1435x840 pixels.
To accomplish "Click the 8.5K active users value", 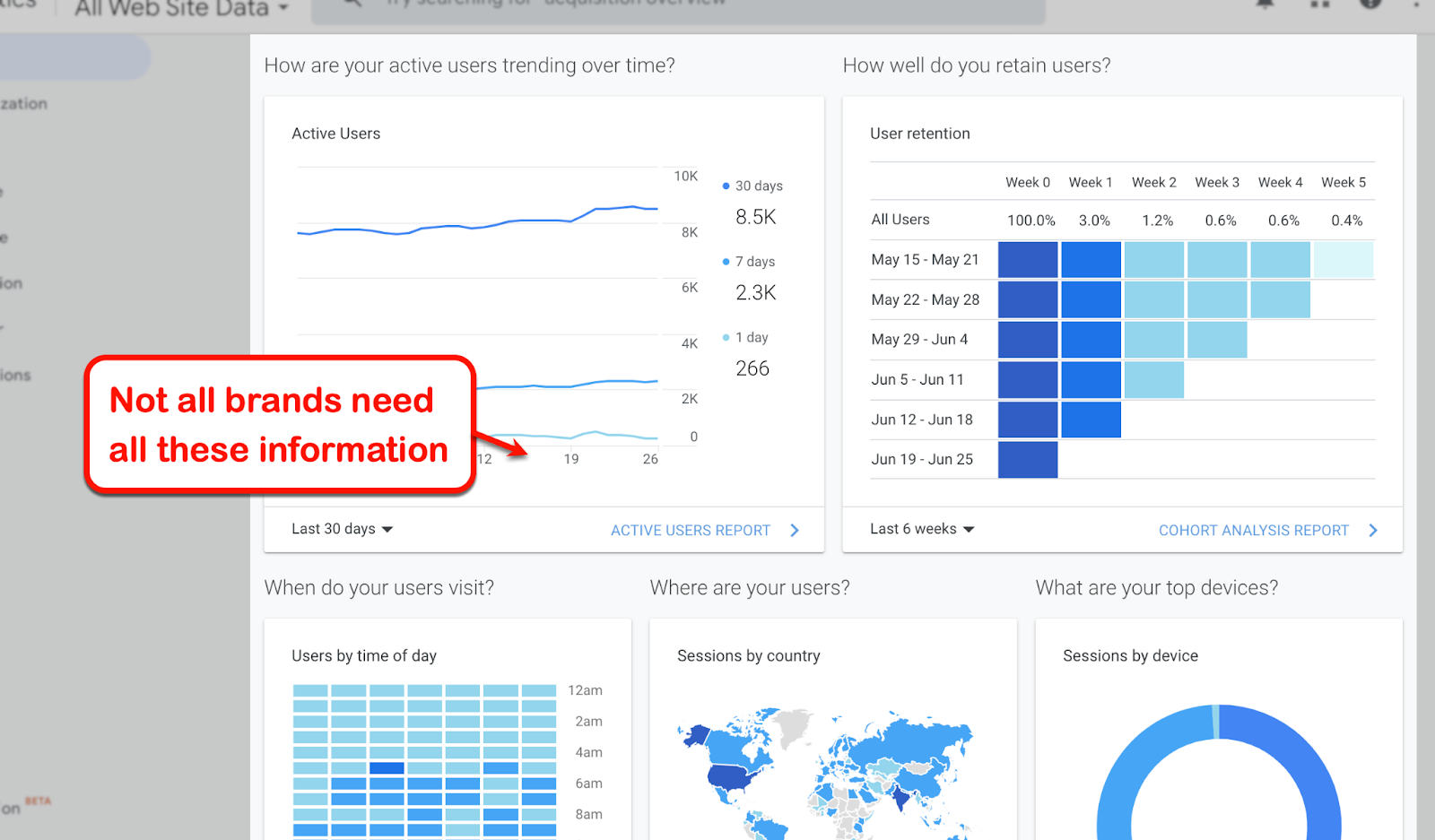I will click(756, 217).
